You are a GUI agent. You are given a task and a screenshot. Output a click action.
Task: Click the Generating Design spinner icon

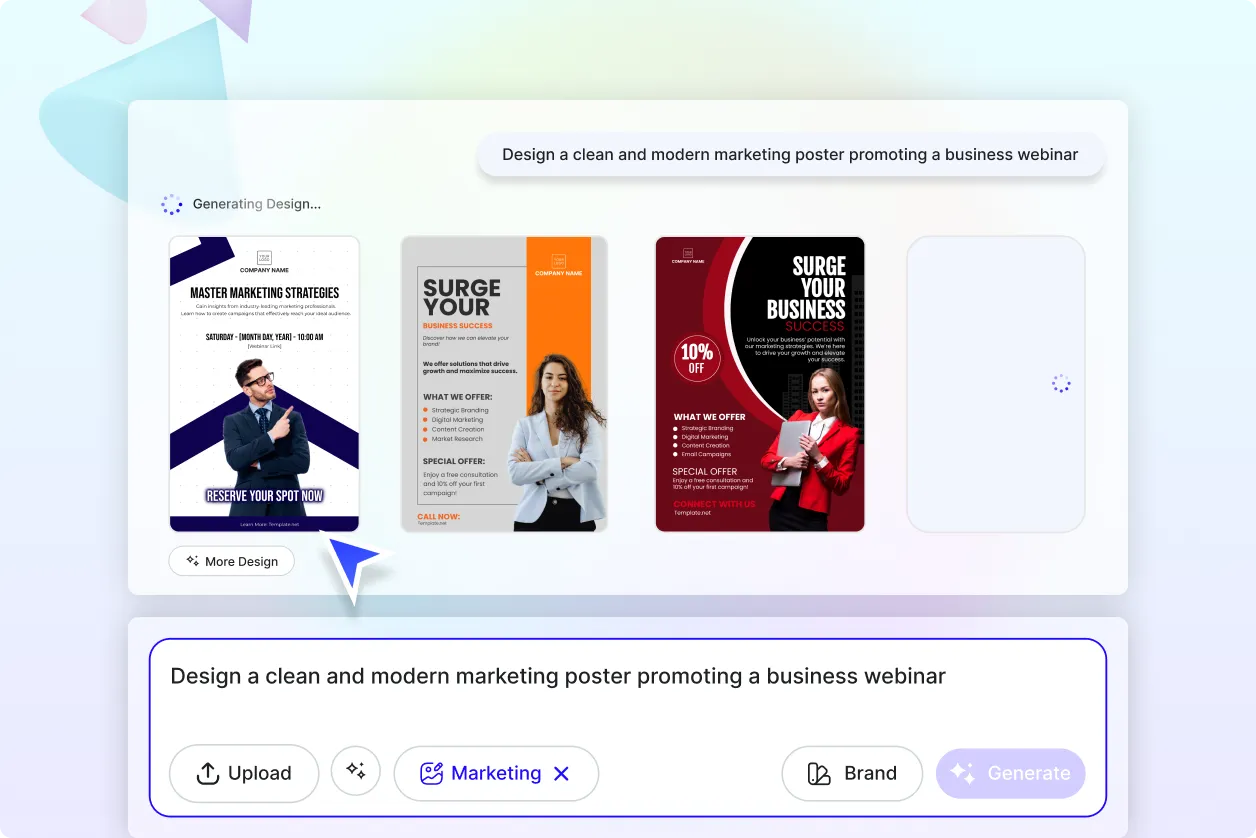pos(172,204)
